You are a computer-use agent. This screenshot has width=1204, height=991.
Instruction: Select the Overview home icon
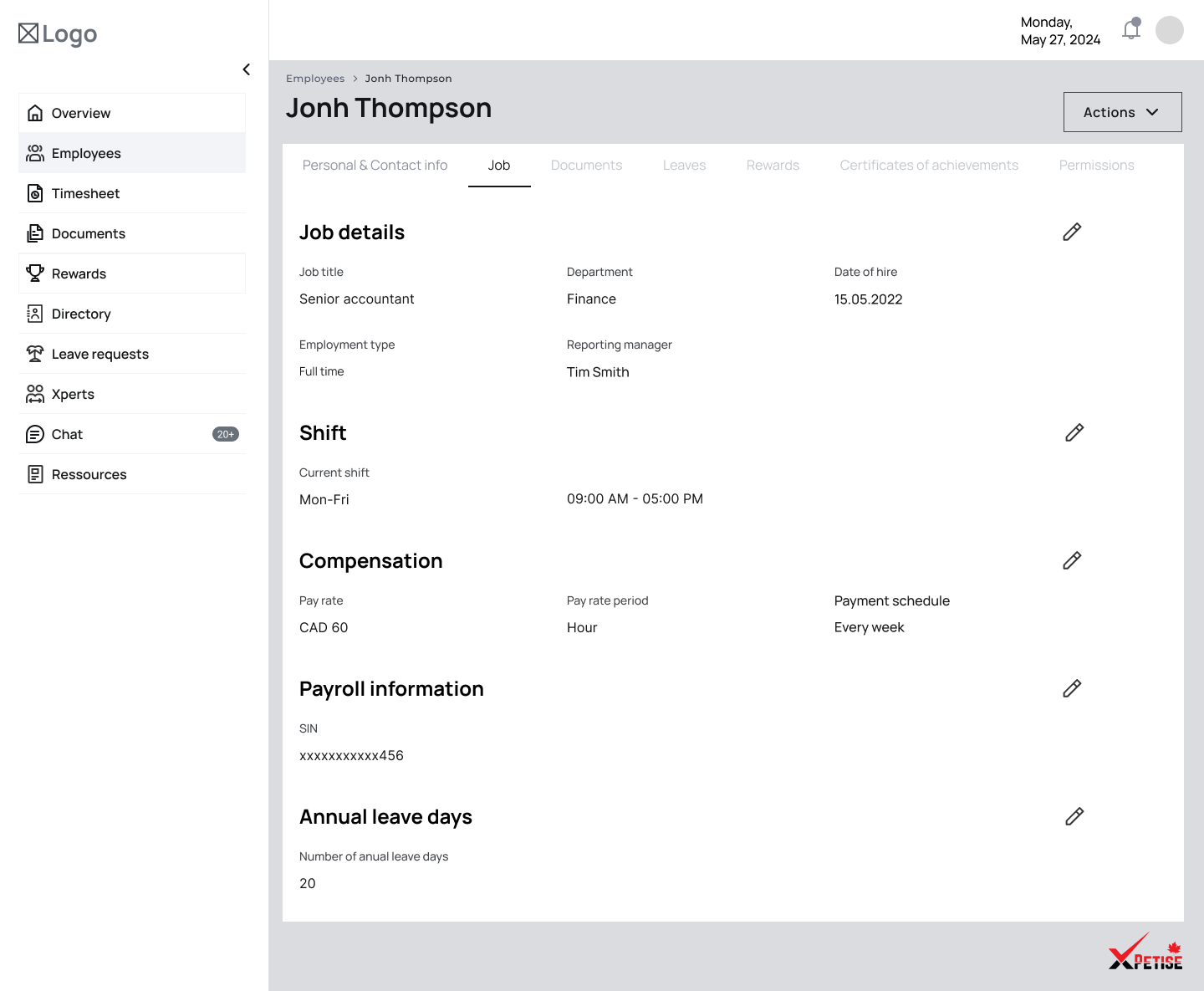click(x=35, y=112)
